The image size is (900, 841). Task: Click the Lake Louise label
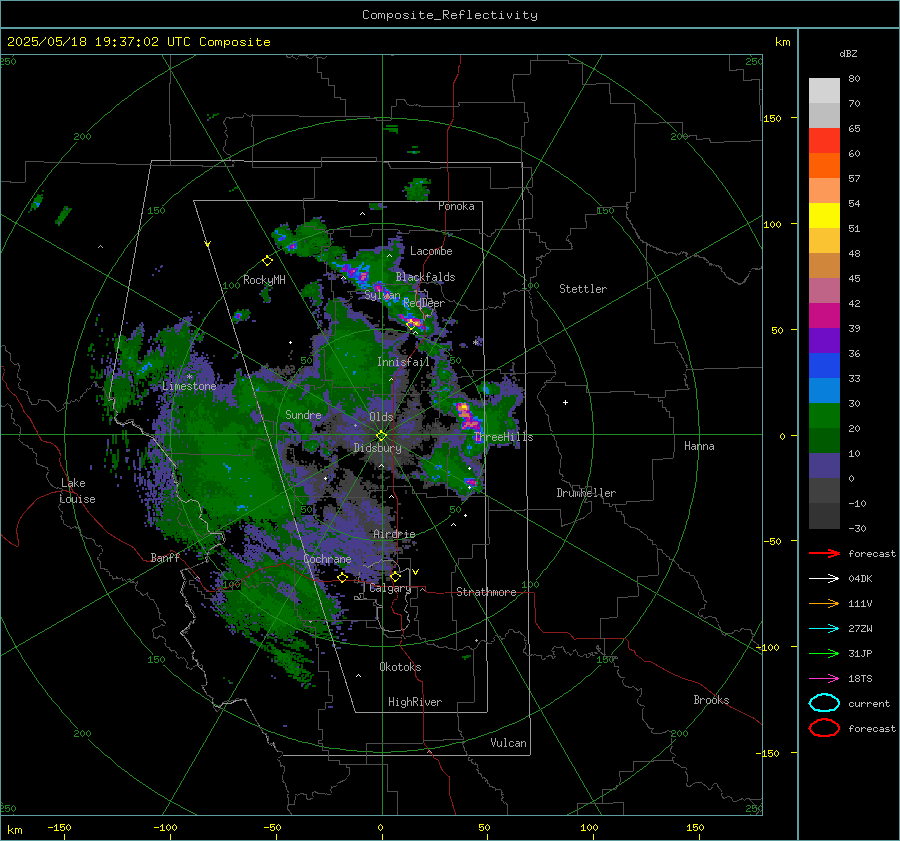[x=77, y=491]
